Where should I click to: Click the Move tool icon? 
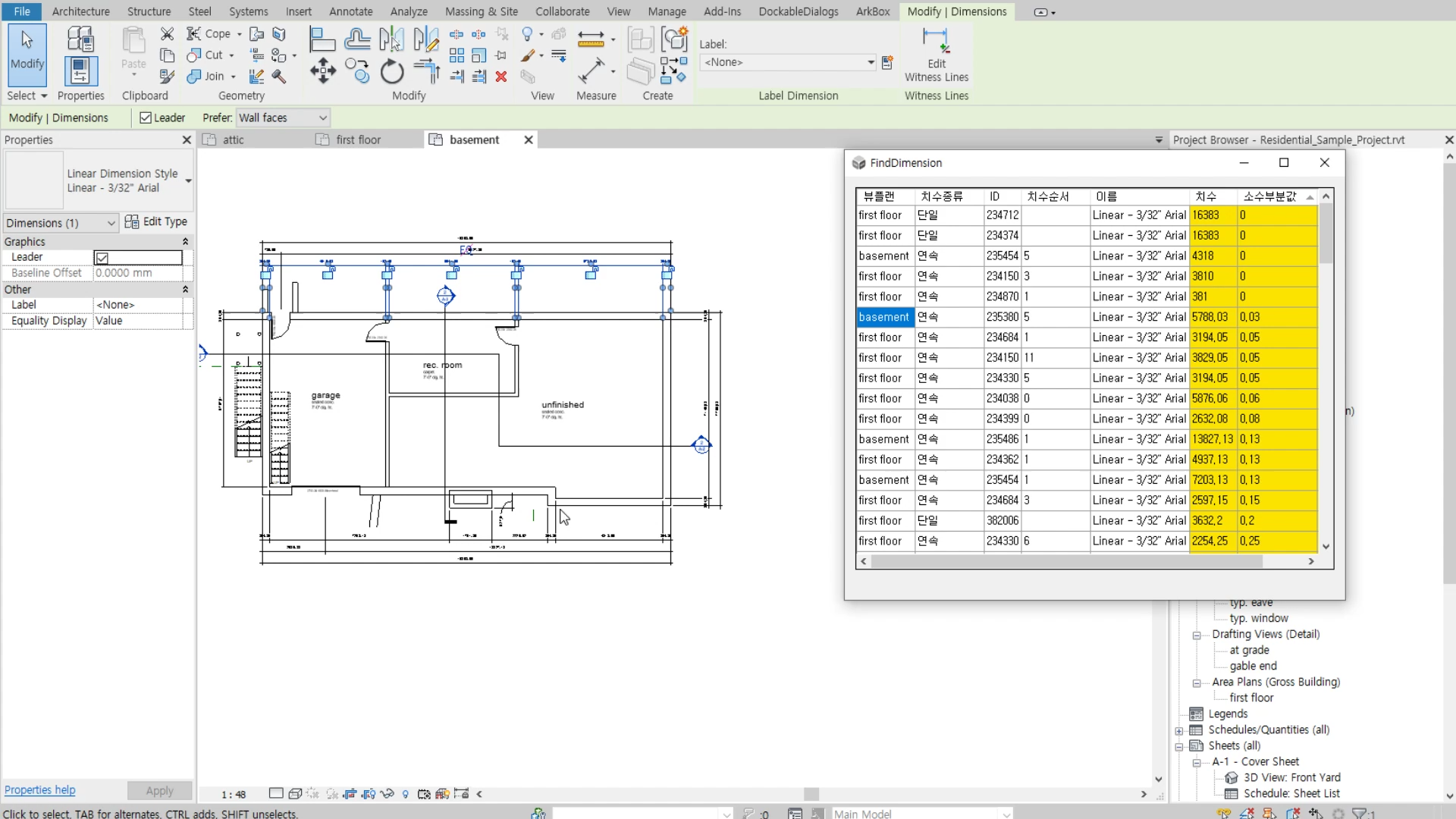(x=322, y=71)
